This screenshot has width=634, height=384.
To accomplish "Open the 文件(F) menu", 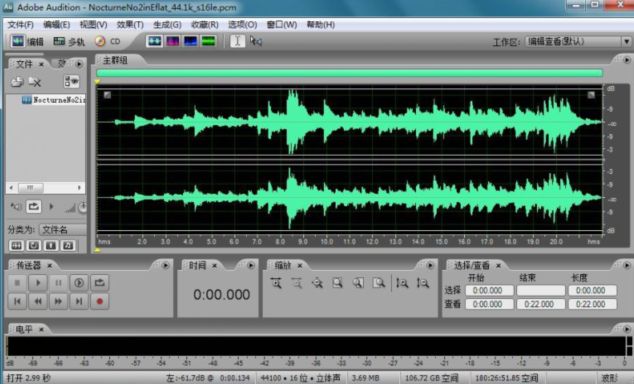I will pyautogui.click(x=21, y=25).
